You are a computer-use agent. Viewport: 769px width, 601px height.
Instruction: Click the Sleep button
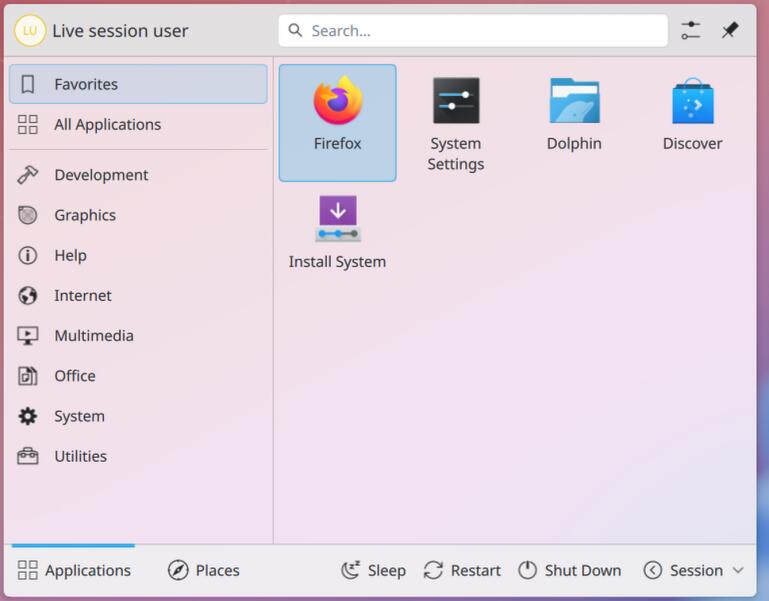tap(374, 570)
